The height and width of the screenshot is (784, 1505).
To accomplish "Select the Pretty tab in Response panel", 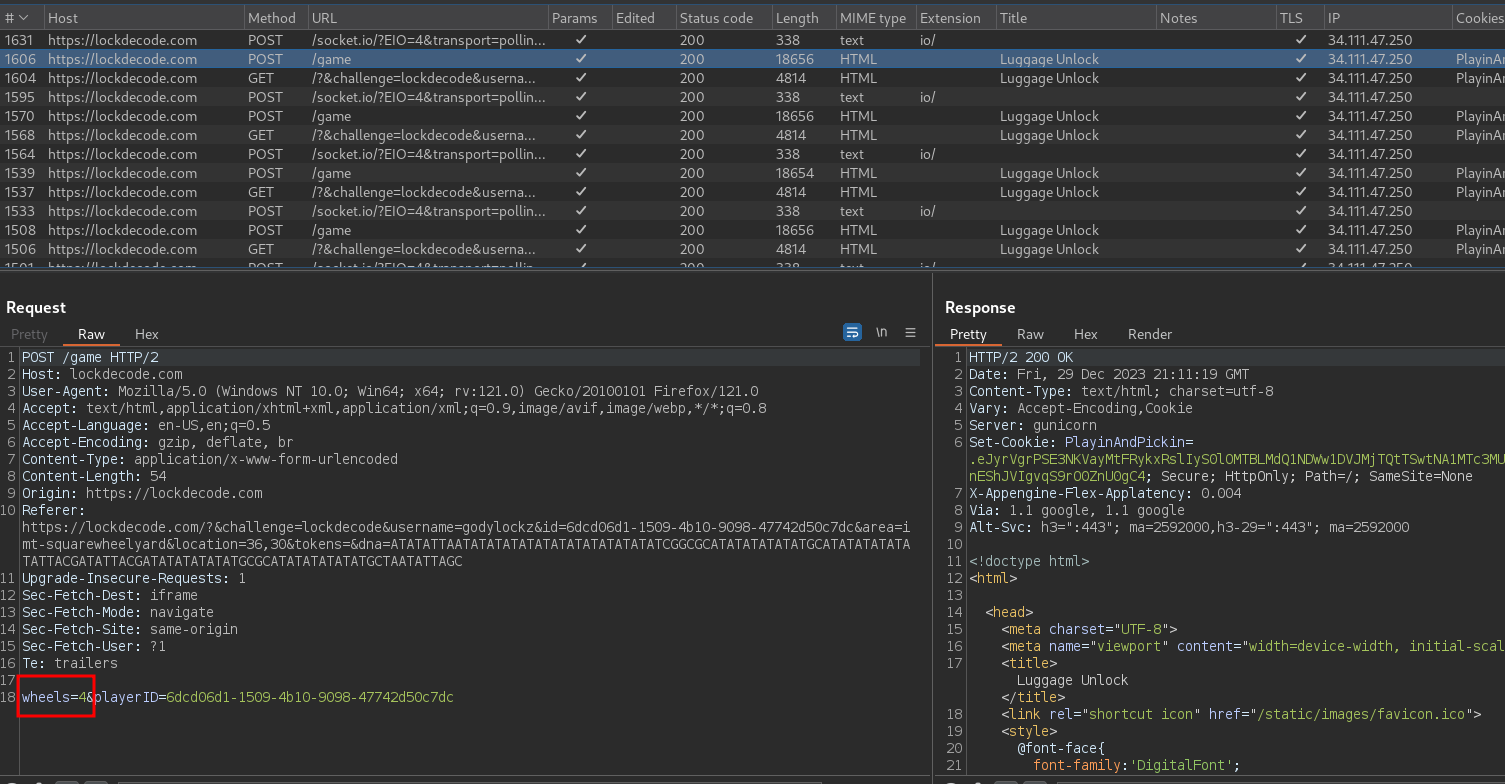I will click(968, 334).
